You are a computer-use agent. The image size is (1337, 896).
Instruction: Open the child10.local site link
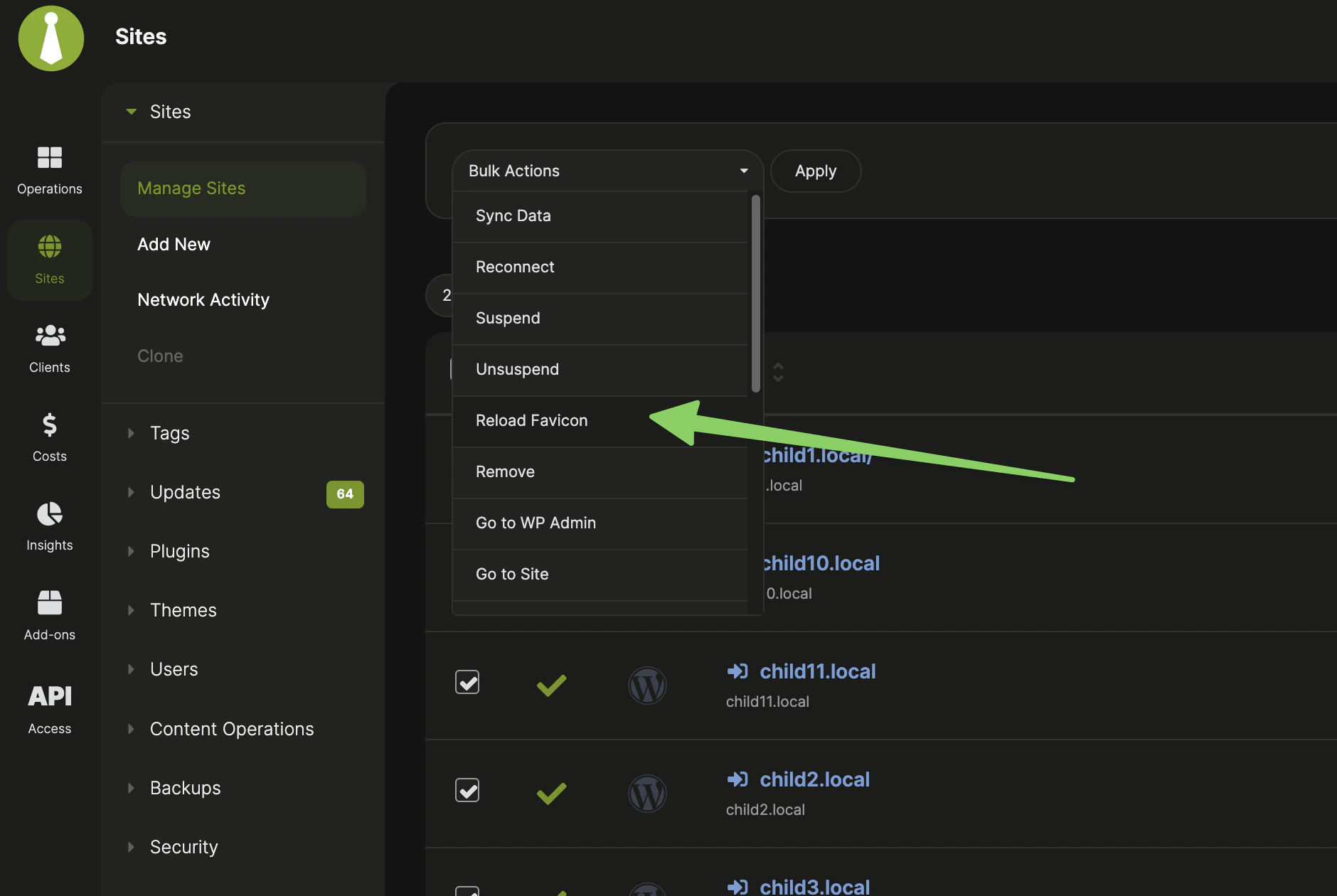(x=822, y=563)
